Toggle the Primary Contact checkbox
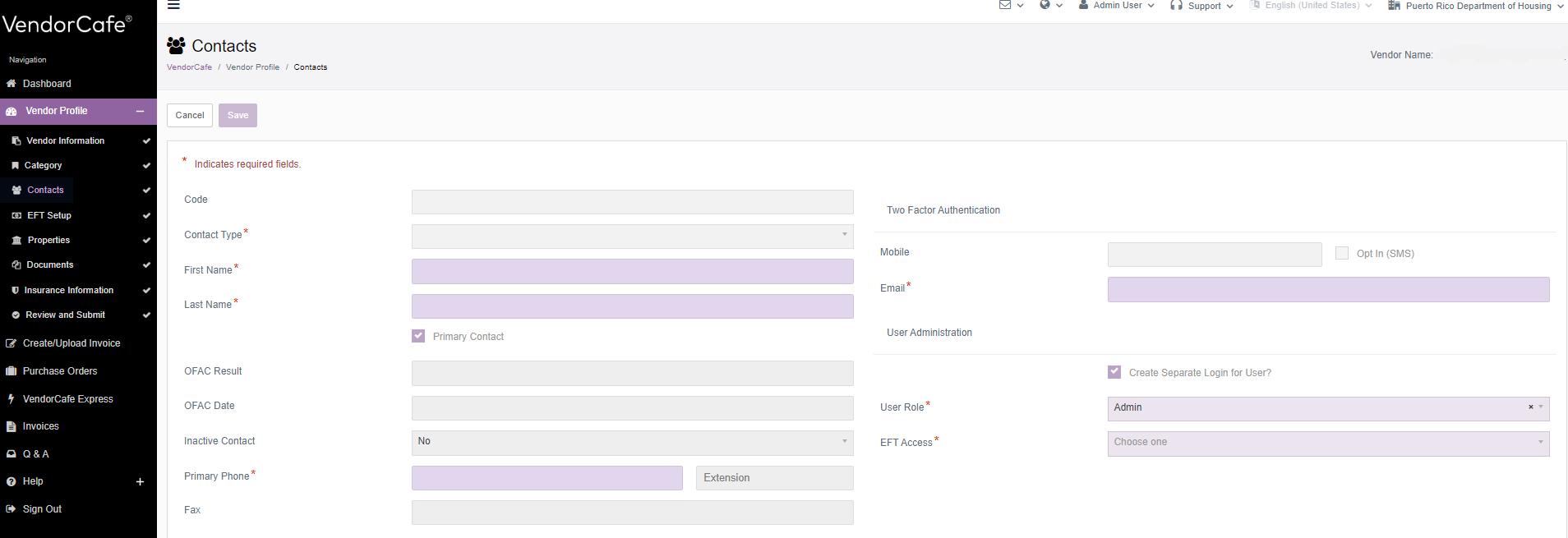This screenshot has width=1568, height=538. [x=418, y=336]
